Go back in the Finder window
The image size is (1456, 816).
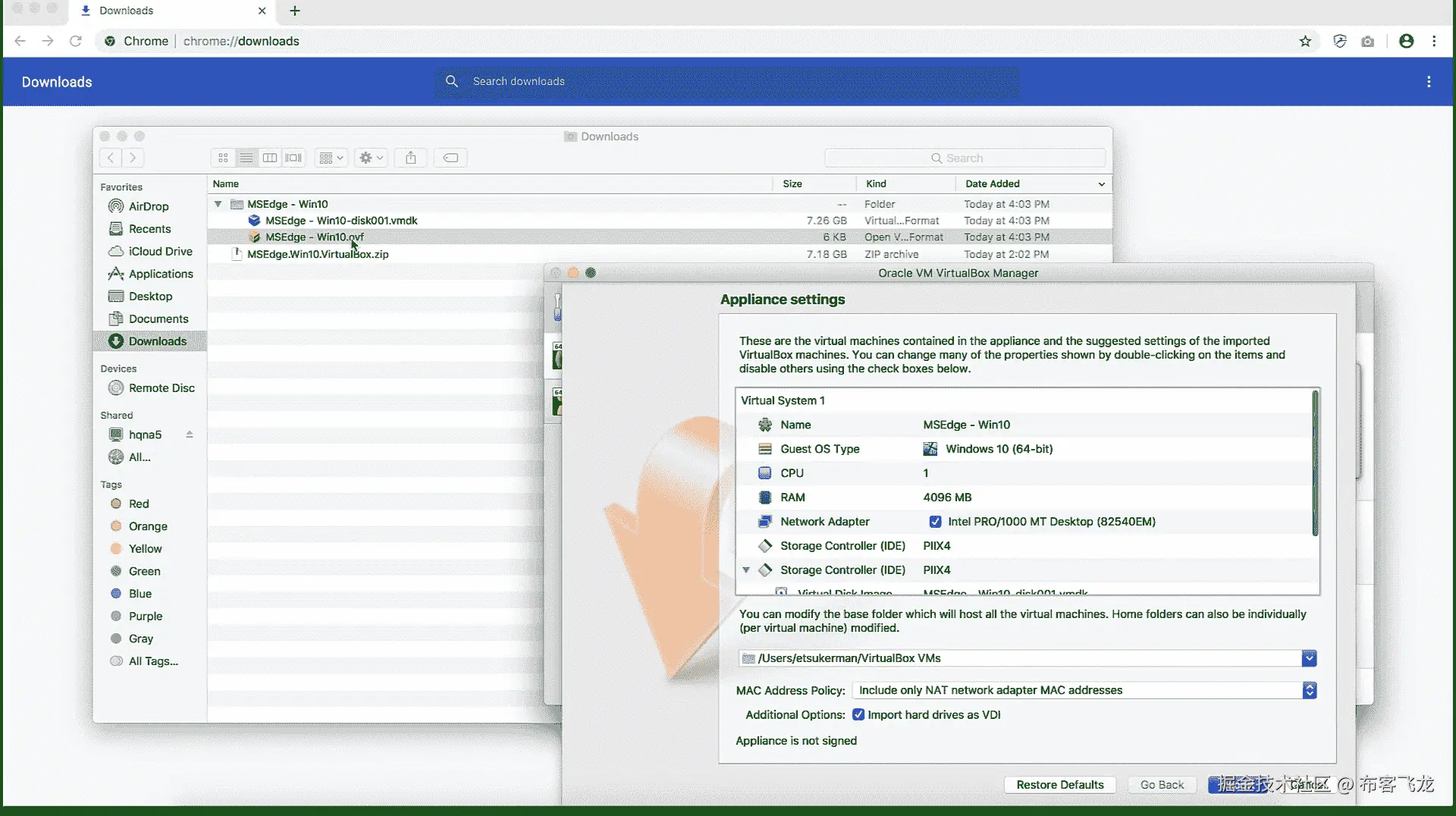coord(111,158)
